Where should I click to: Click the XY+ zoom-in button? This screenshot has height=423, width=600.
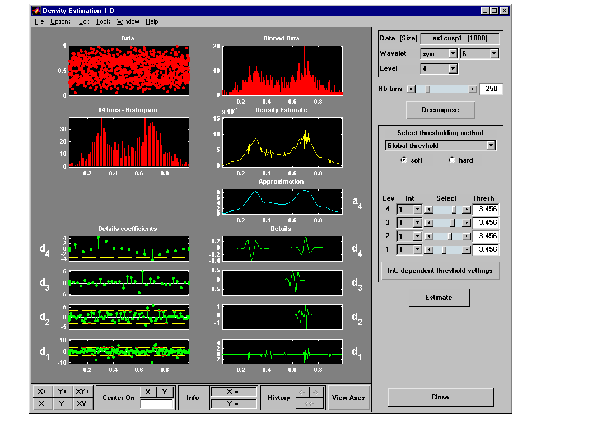tap(83, 390)
